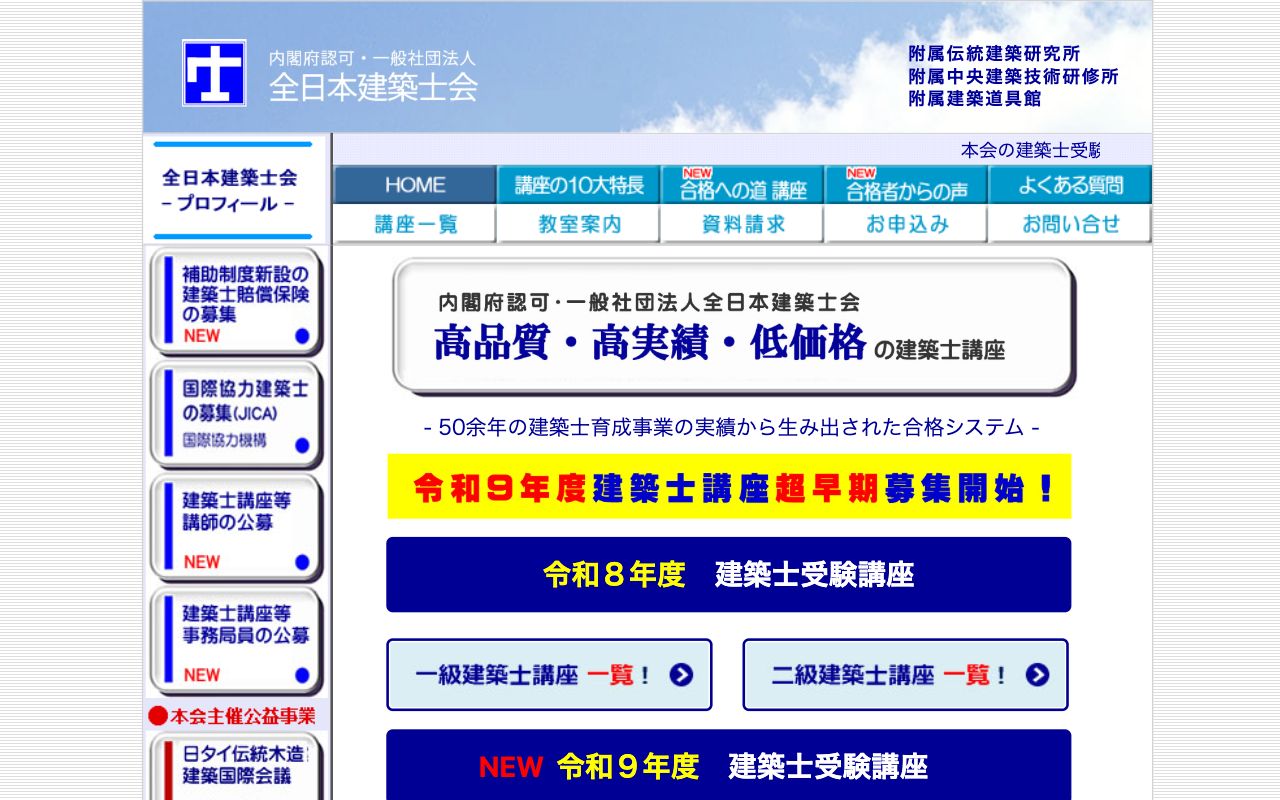1280x800 pixels.
Task: Open the 資料請求 page
Action: coord(740,224)
